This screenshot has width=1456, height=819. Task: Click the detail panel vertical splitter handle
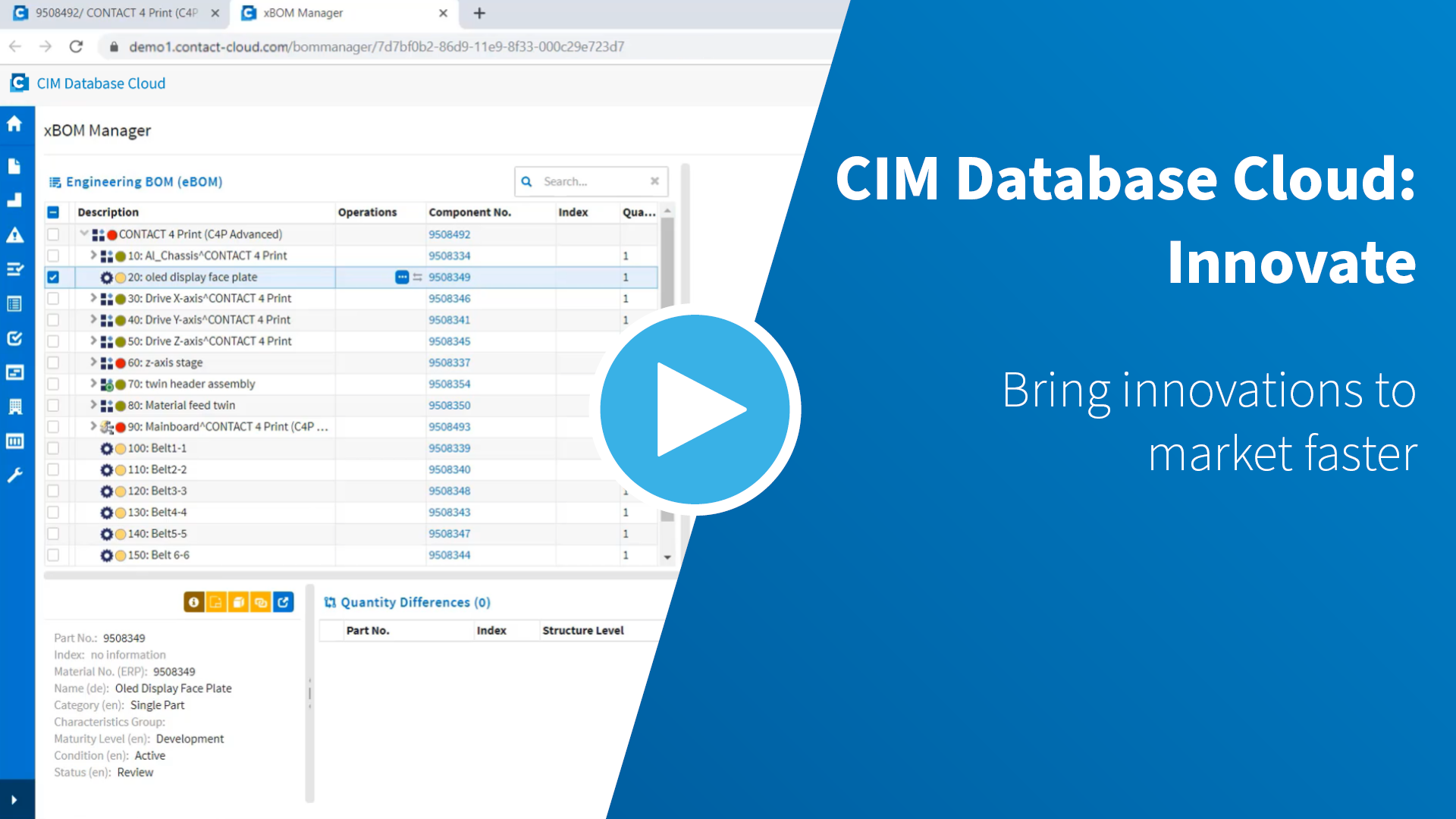pyautogui.click(x=309, y=692)
